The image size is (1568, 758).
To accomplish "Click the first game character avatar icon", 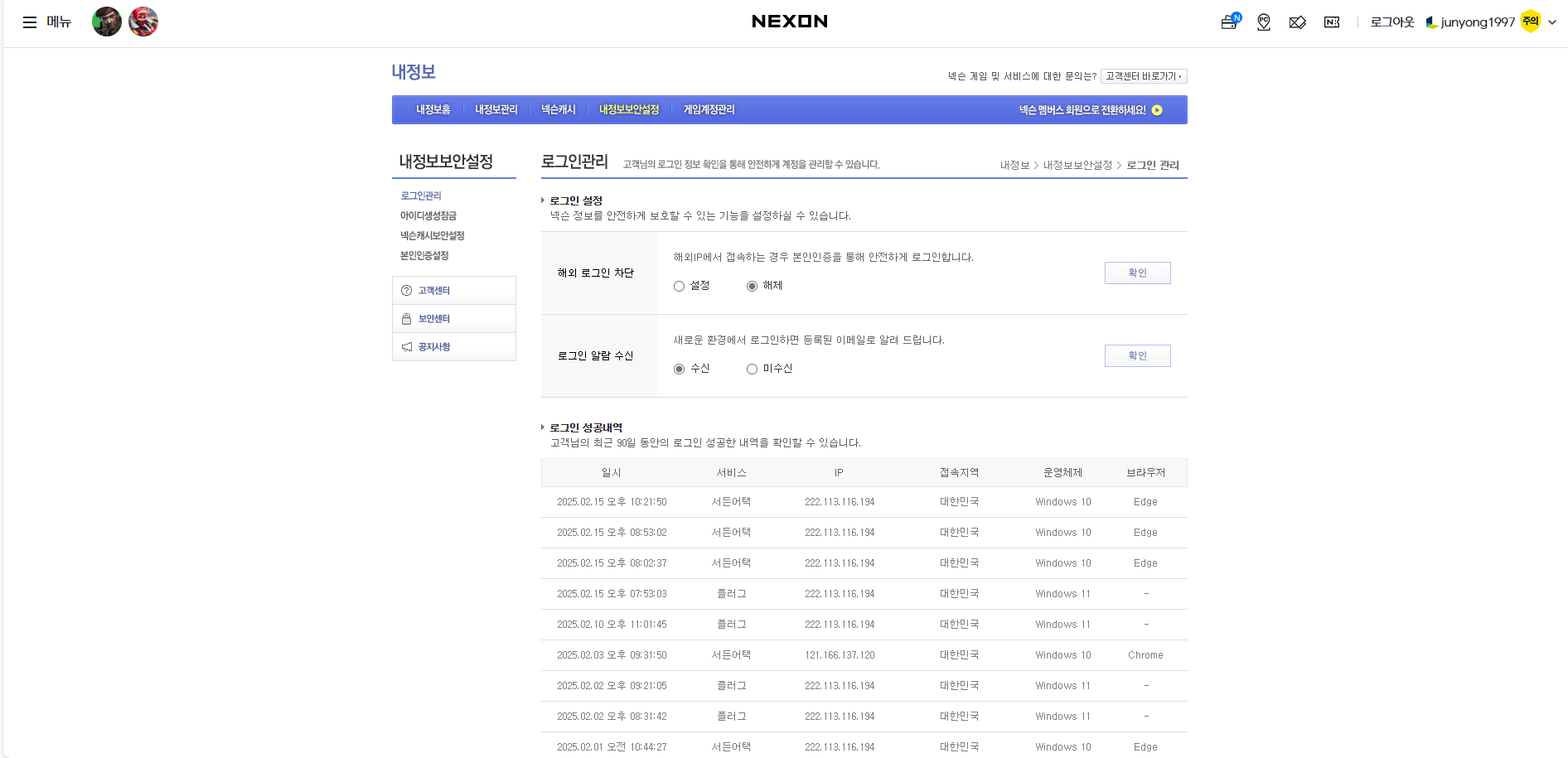I will tap(106, 22).
